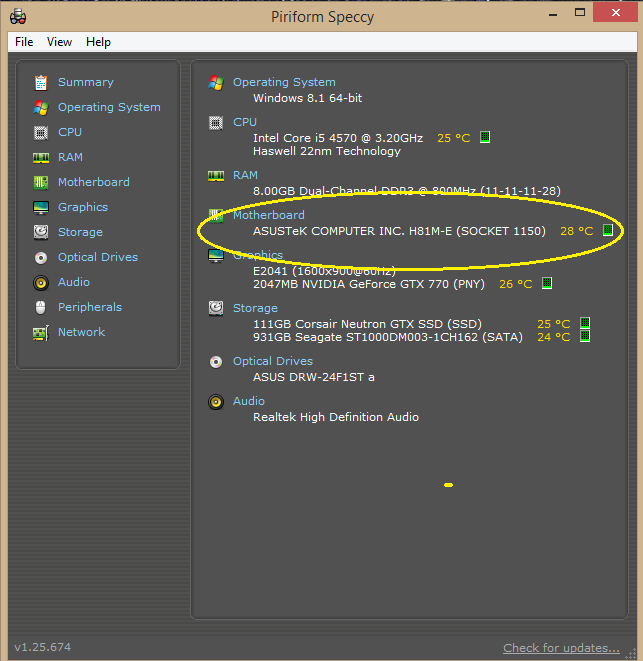
Task: Click the CPU 25 °C temperature value
Action: (x=453, y=138)
